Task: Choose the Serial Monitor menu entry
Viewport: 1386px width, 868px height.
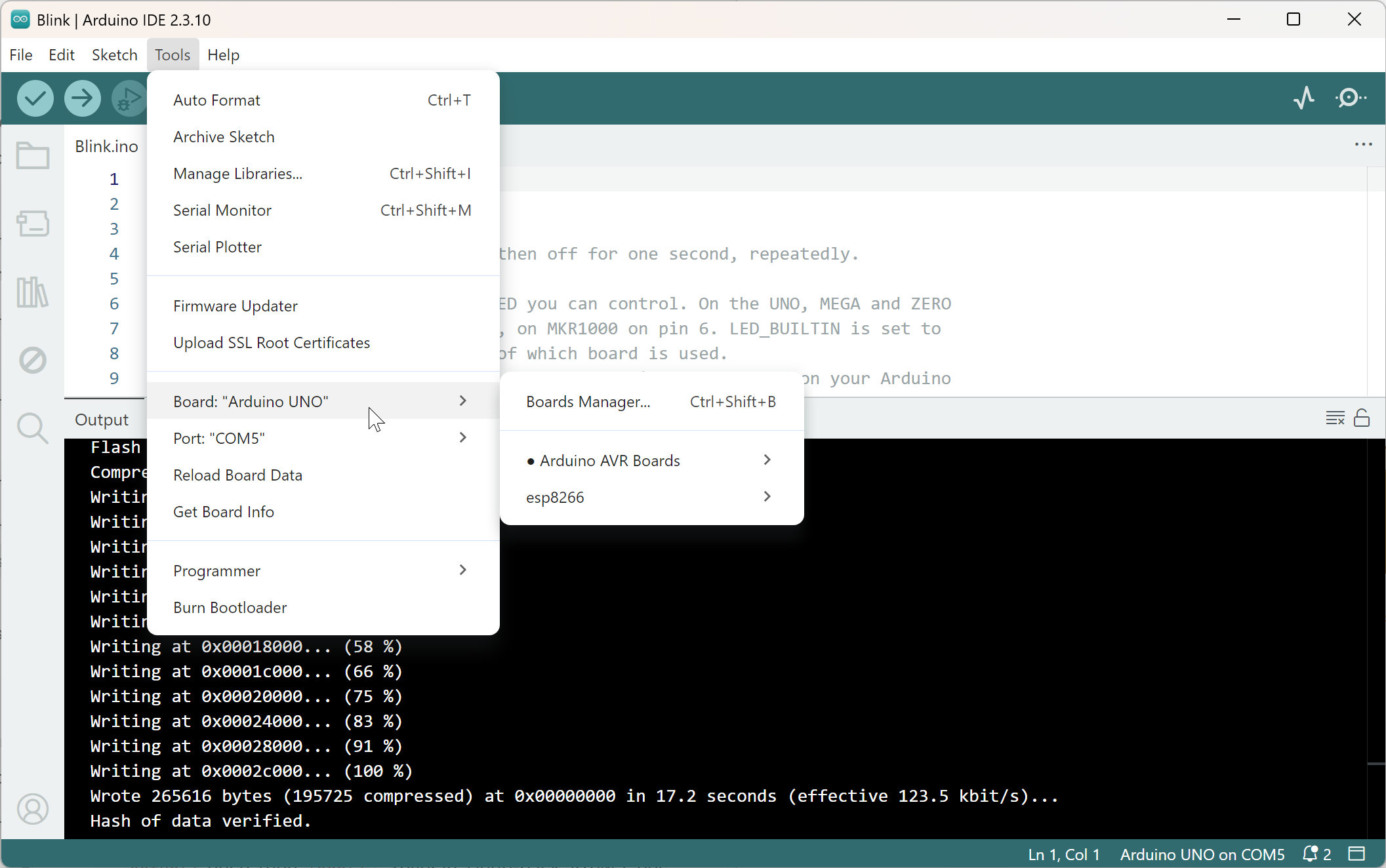Action: tap(323, 210)
